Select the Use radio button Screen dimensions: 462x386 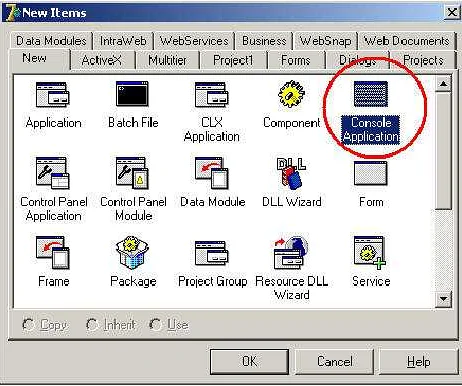[x=155, y=324]
